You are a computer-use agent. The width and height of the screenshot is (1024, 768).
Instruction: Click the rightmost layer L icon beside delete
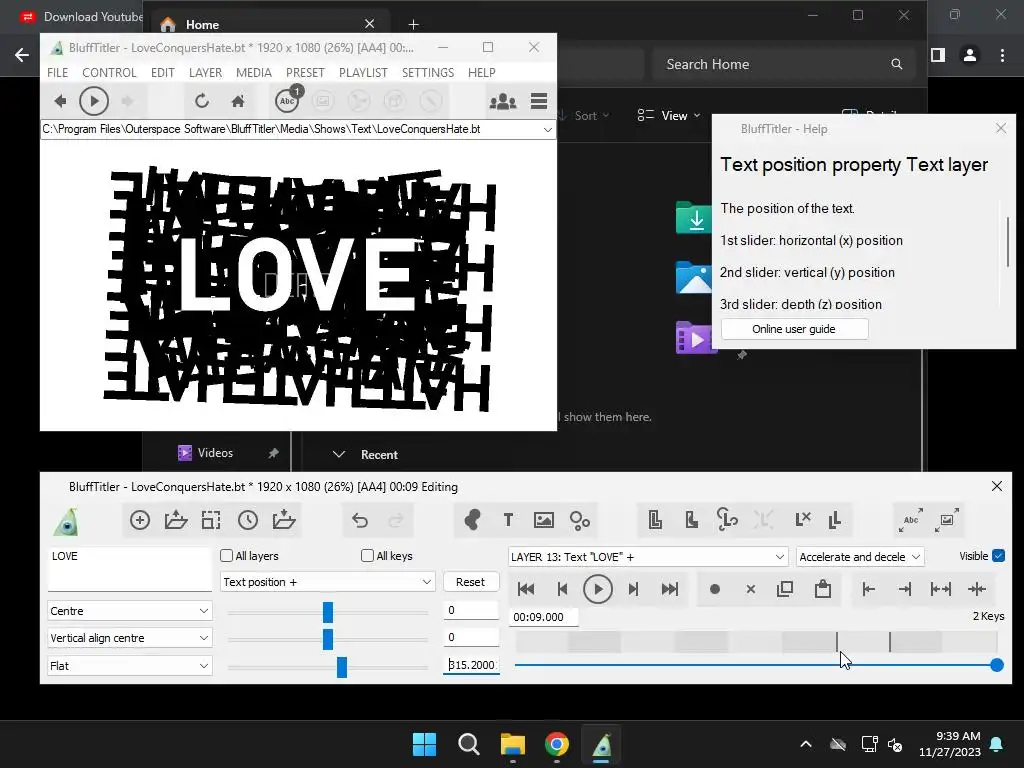[835, 520]
